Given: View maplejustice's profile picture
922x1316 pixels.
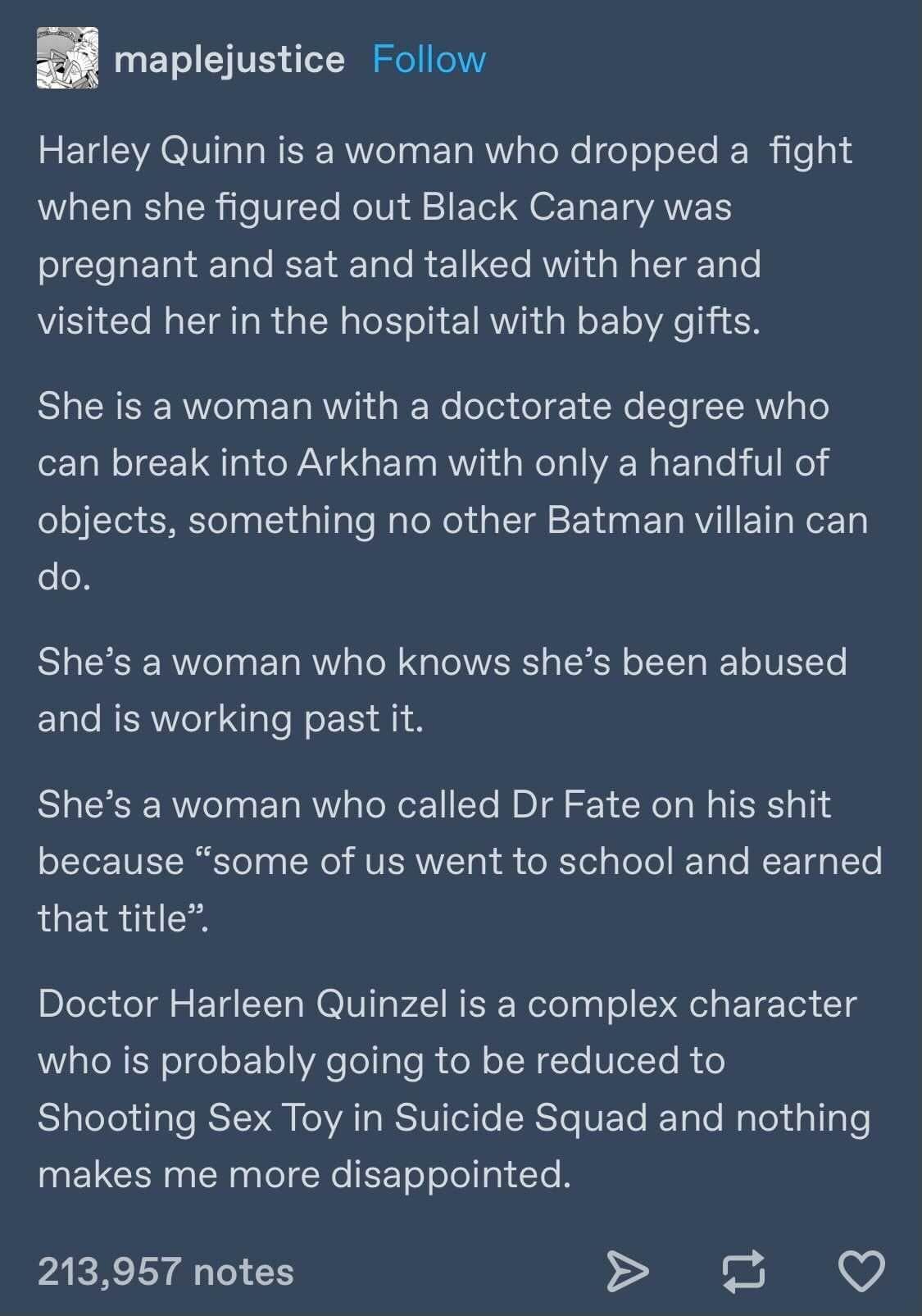Looking at the screenshot, I should pyautogui.click(x=65, y=60).
